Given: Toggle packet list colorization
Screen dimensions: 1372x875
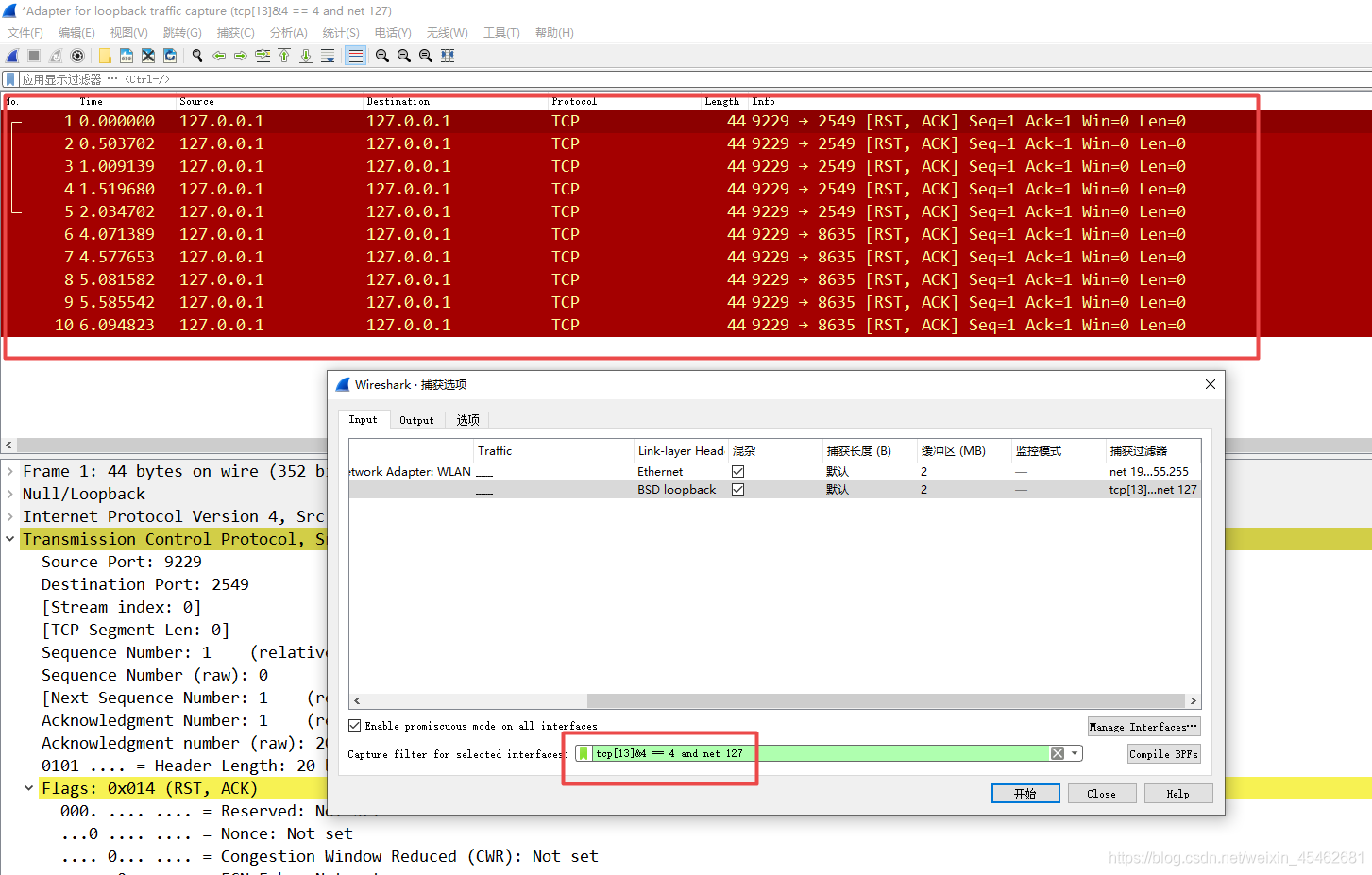Looking at the screenshot, I should pos(355,56).
